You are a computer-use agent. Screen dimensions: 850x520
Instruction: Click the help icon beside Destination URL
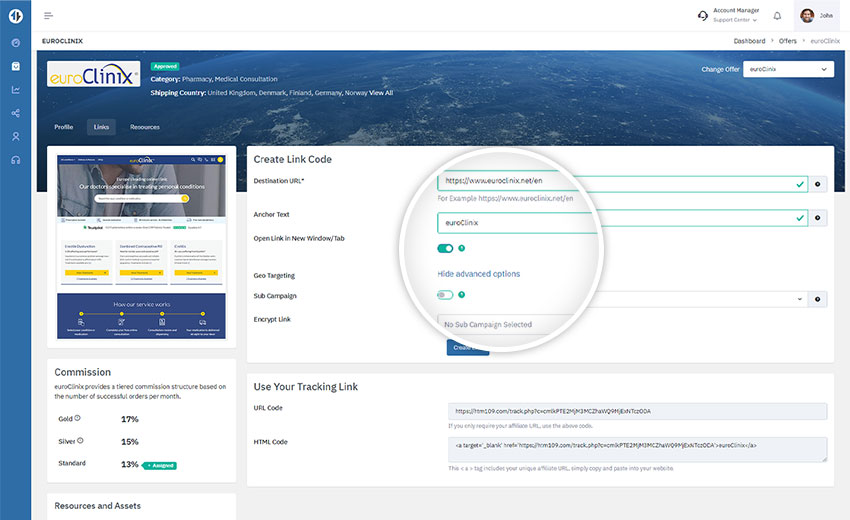818,185
